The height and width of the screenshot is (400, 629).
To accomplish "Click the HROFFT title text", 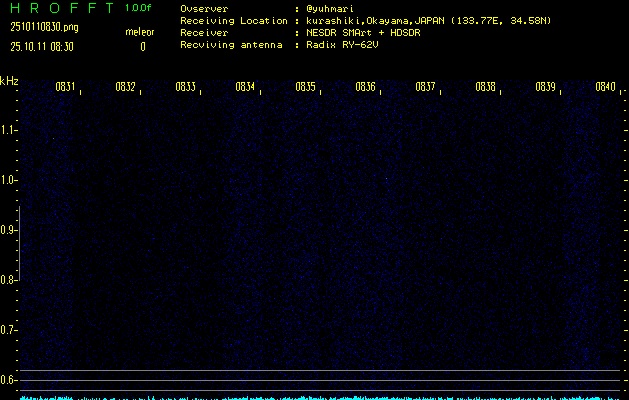I will pos(61,8).
